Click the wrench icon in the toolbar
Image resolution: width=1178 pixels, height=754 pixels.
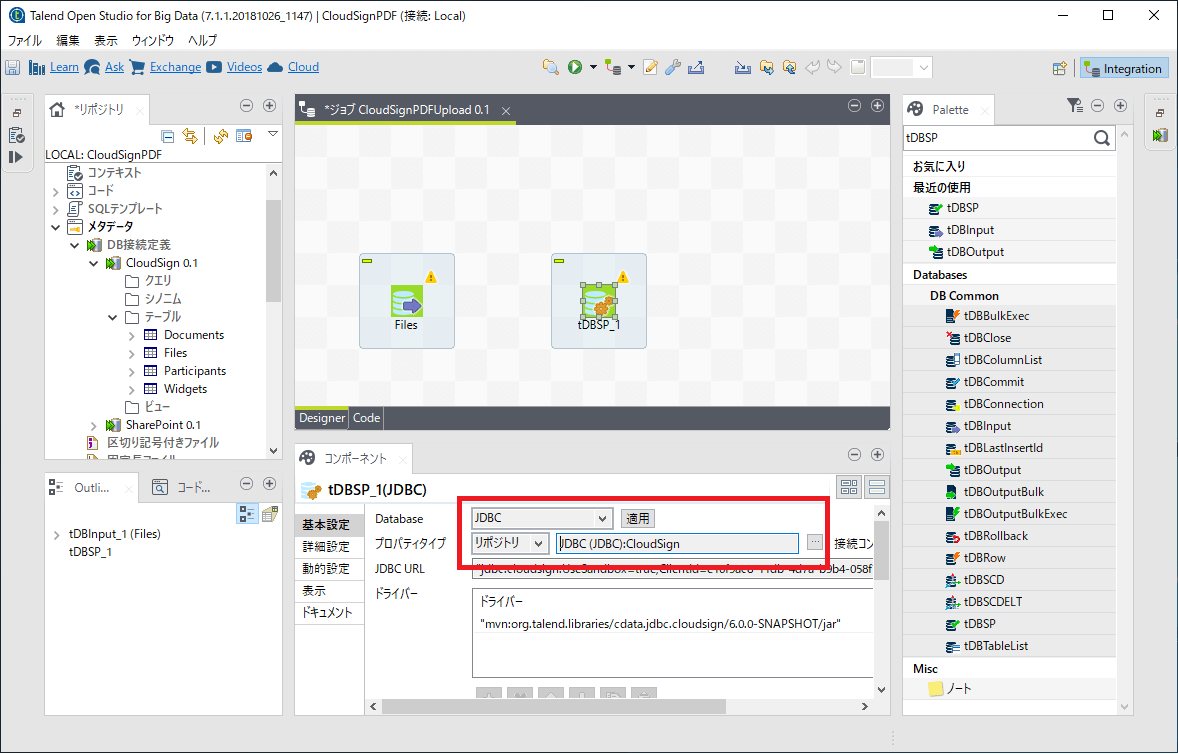pyautogui.click(x=673, y=68)
